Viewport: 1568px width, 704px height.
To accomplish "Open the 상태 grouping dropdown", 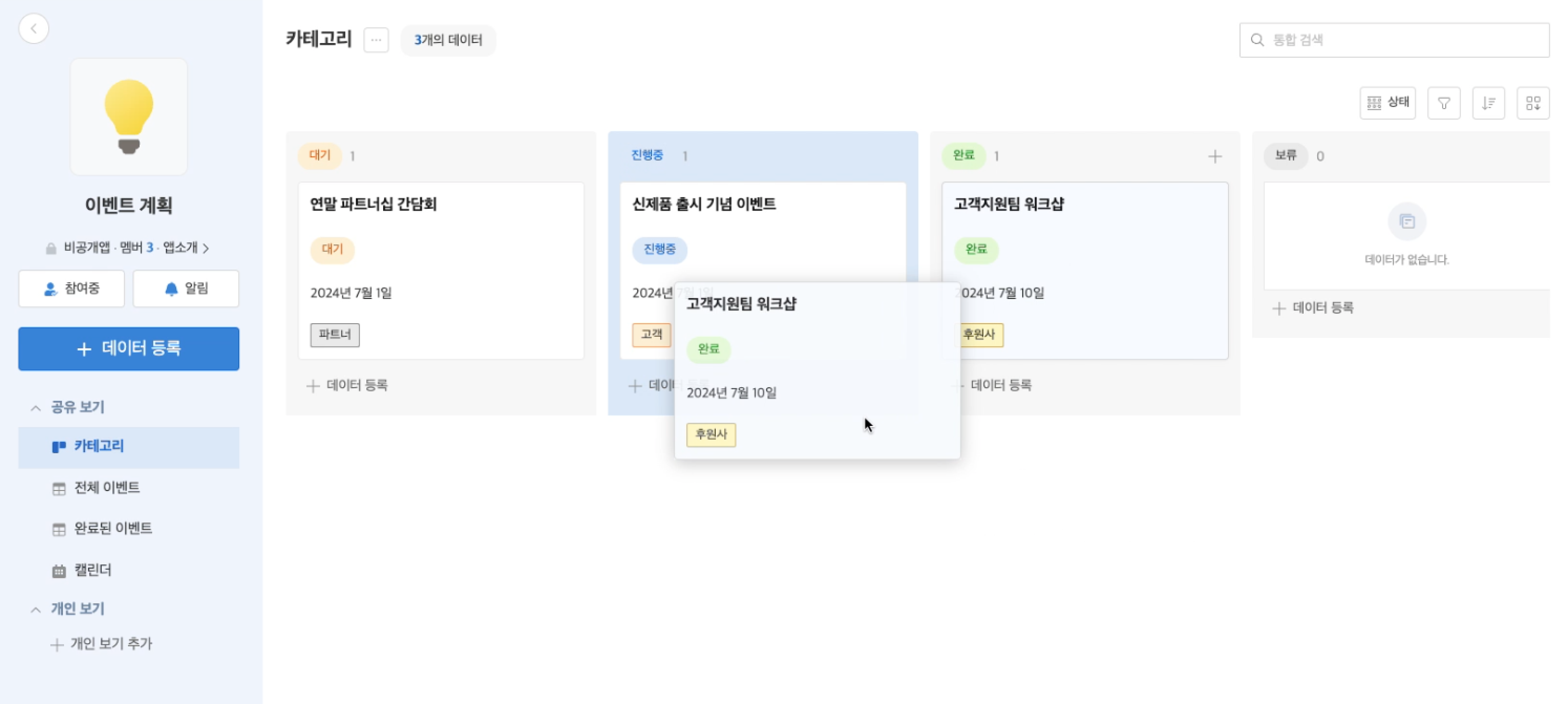I will (x=1387, y=103).
